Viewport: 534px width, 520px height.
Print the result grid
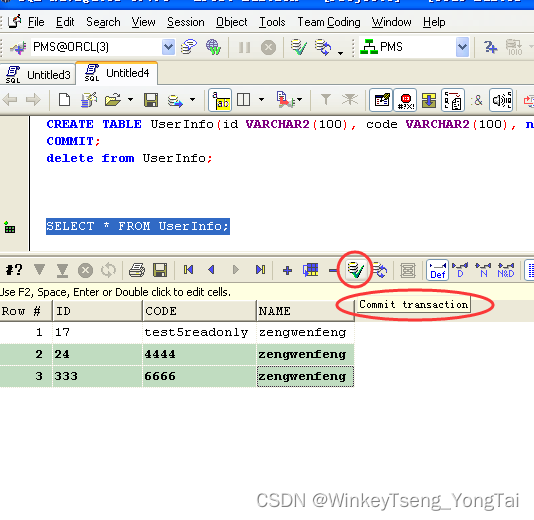[137, 270]
